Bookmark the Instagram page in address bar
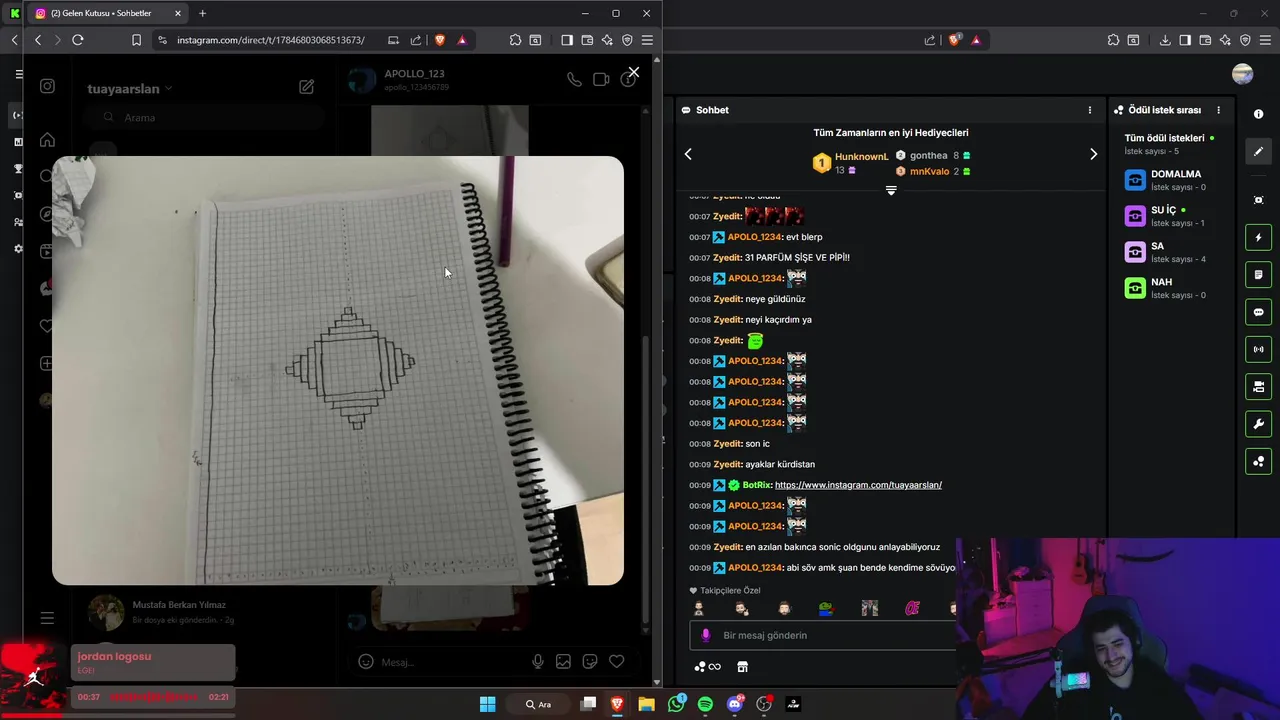 (136, 40)
